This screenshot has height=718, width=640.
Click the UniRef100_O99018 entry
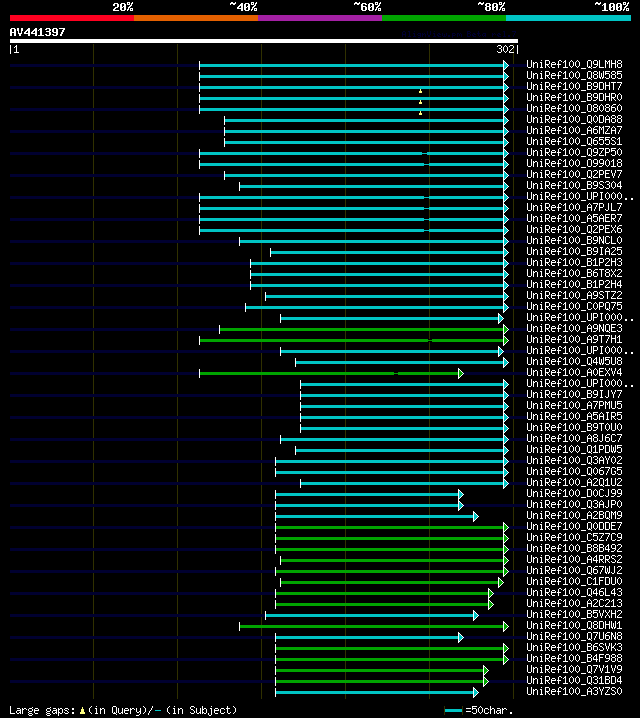[x=574, y=163]
